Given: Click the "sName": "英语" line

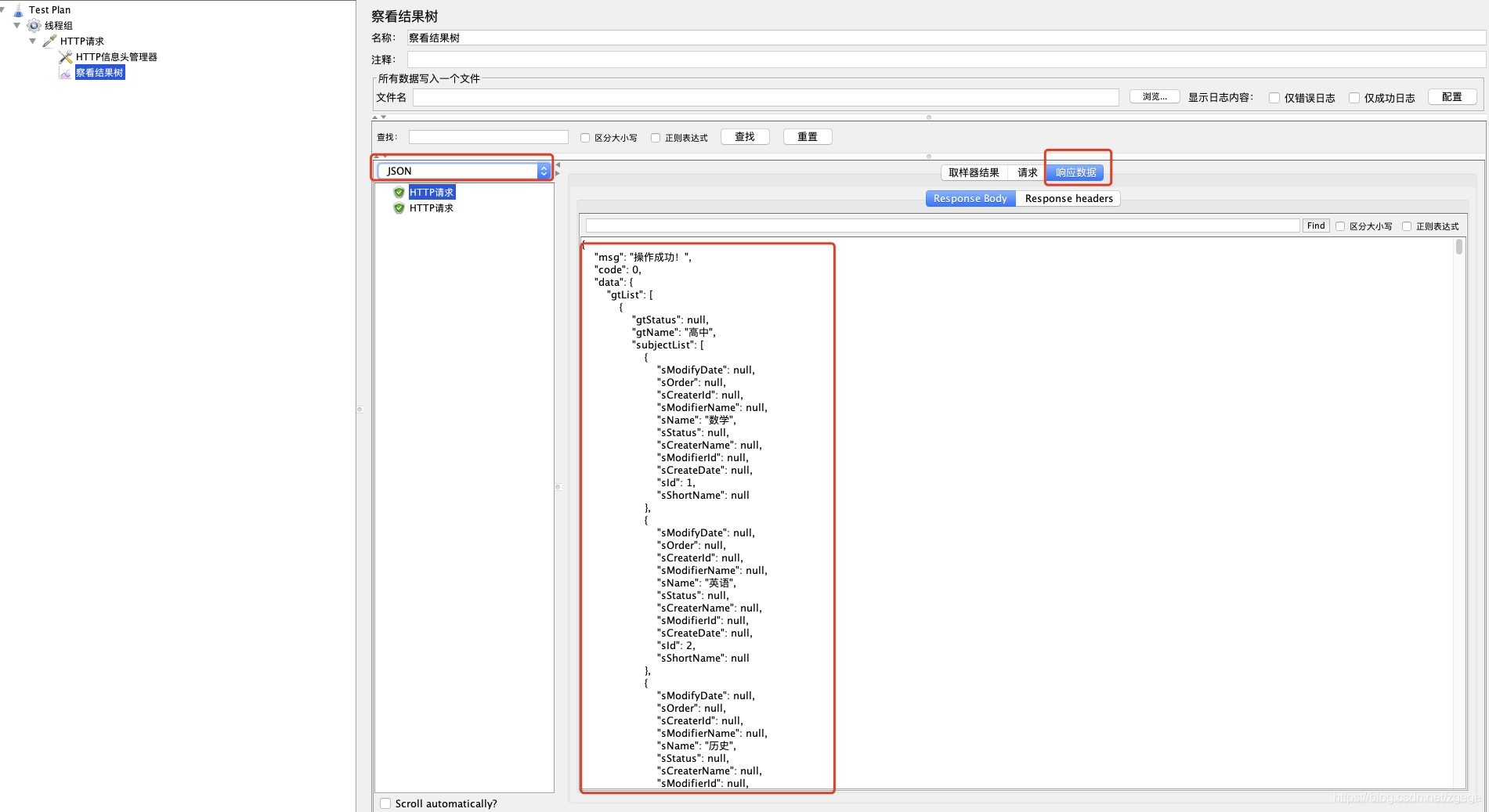Looking at the screenshot, I should [x=696, y=583].
